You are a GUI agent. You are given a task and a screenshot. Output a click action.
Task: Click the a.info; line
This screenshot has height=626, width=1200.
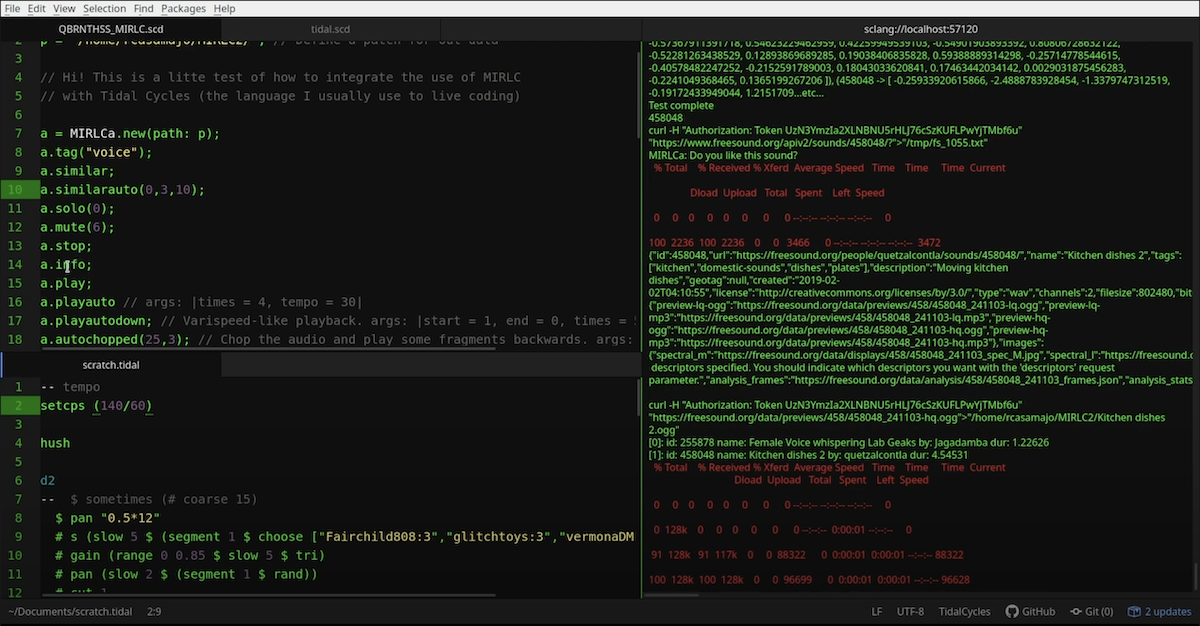(x=66, y=265)
